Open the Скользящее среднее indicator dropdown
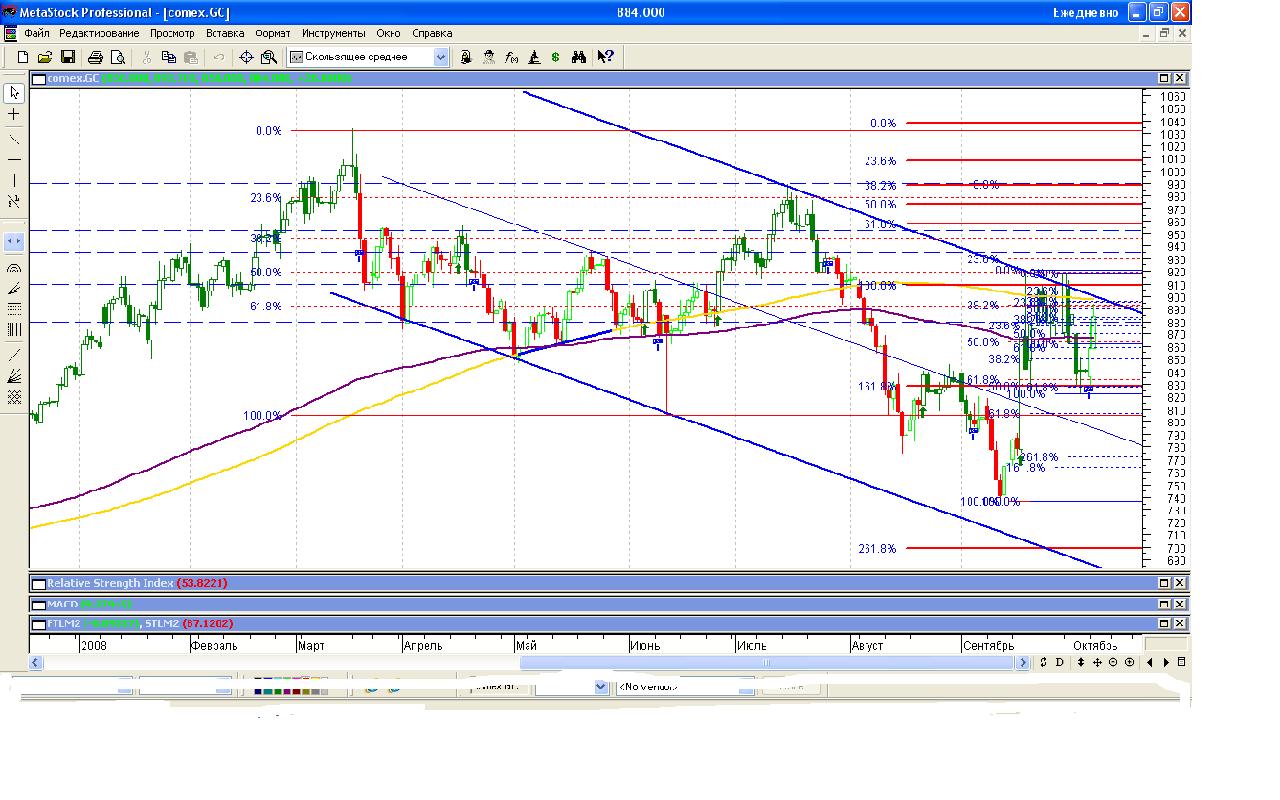This screenshot has width=1280, height=800. coord(440,57)
